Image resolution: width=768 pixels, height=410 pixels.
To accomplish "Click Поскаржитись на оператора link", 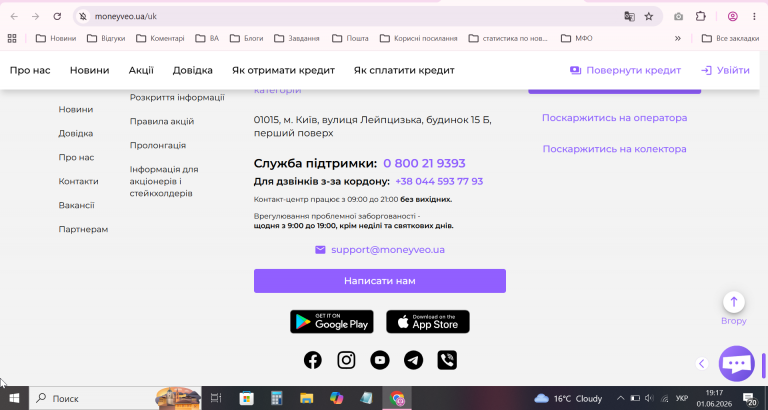I will click(x=614, y=118).
